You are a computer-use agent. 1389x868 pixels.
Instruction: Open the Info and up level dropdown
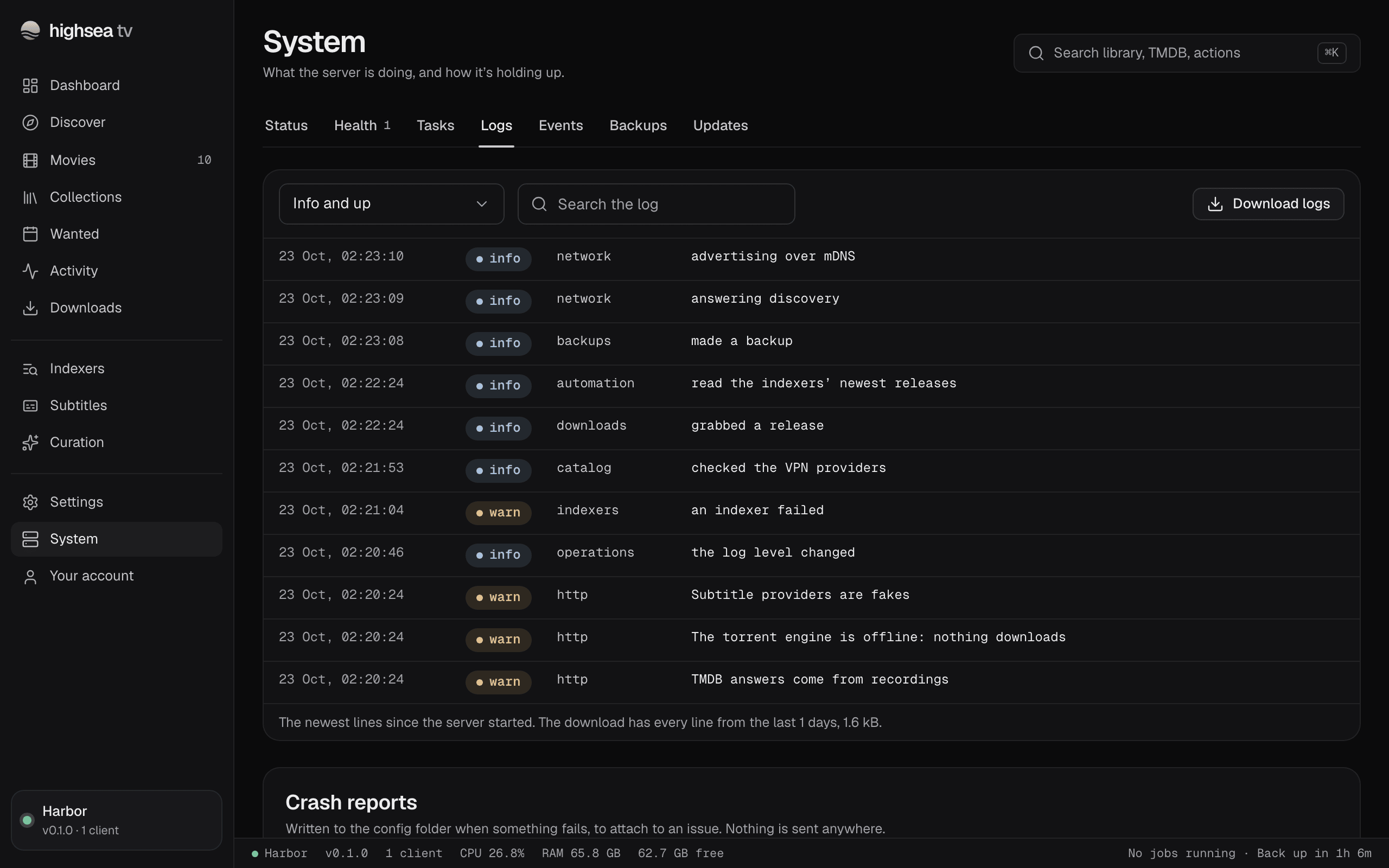(x=391, y=204)
